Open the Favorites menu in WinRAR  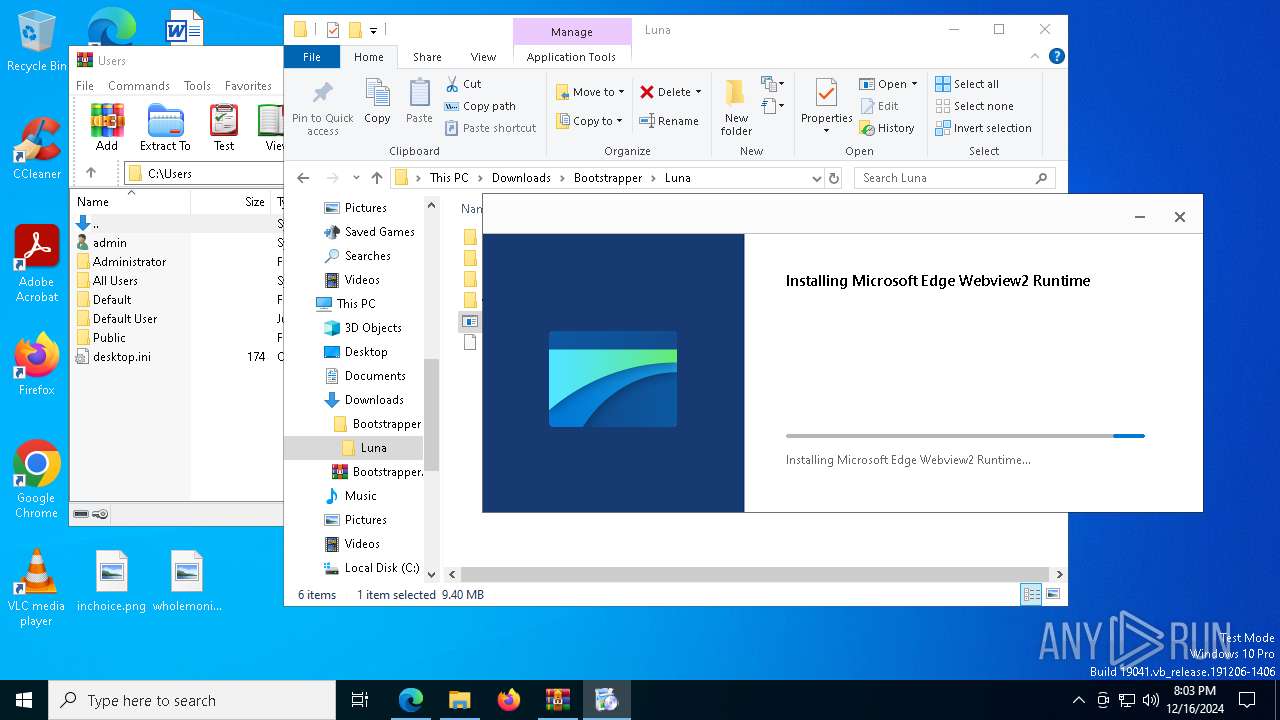pos(248,86)
